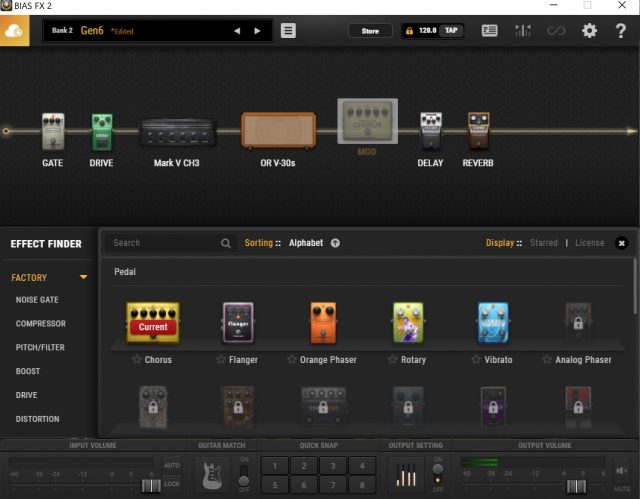The width and height of the screenshot is (640, 499).
Task: Choose the Flanger pedal
Action: pyautogui.click(x=238, y=323)
